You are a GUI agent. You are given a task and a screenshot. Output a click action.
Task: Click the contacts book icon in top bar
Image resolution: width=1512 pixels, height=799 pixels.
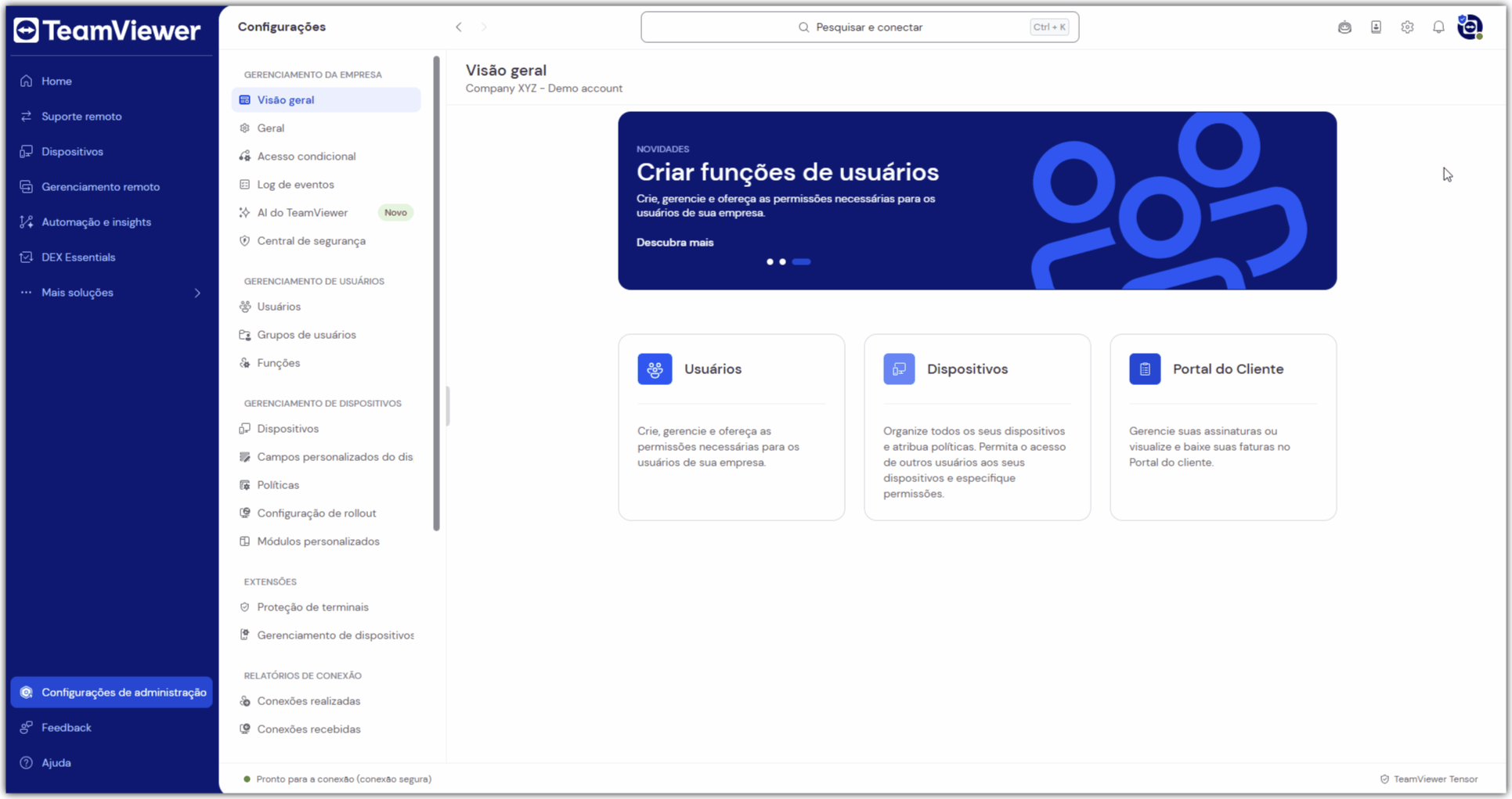[x=1376, y=27]
